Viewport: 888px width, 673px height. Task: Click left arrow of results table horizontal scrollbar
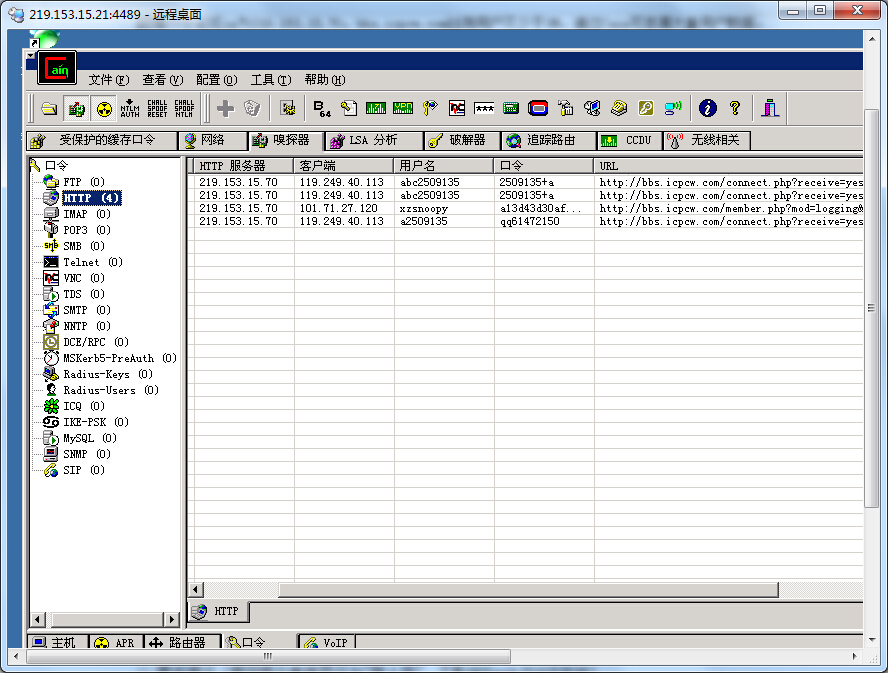(196, 590)
